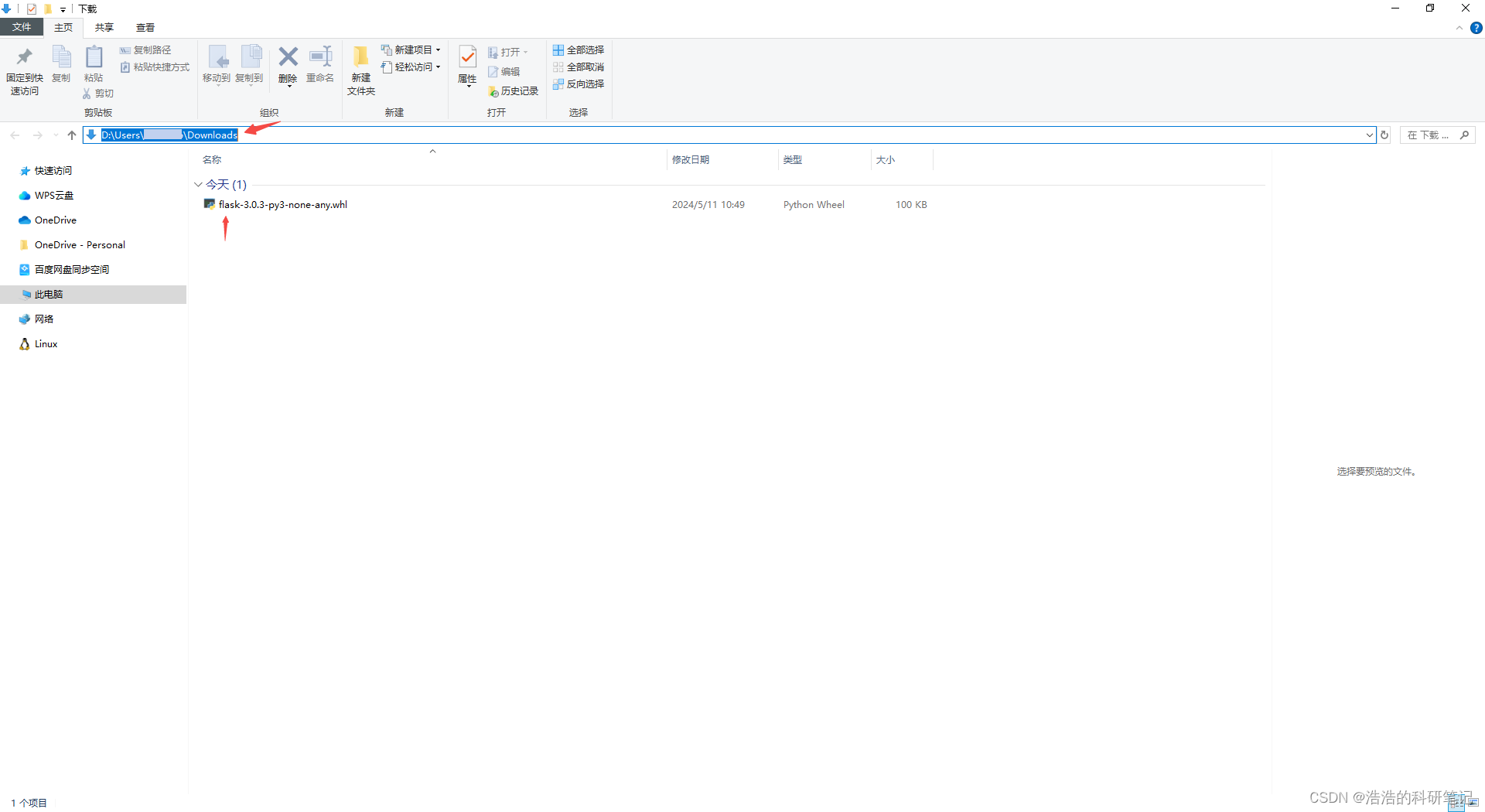The height and width of the screenshot is (812, 1485).
Task: Switch to the 主页 home tab
Action: click(x=63, y=27)
